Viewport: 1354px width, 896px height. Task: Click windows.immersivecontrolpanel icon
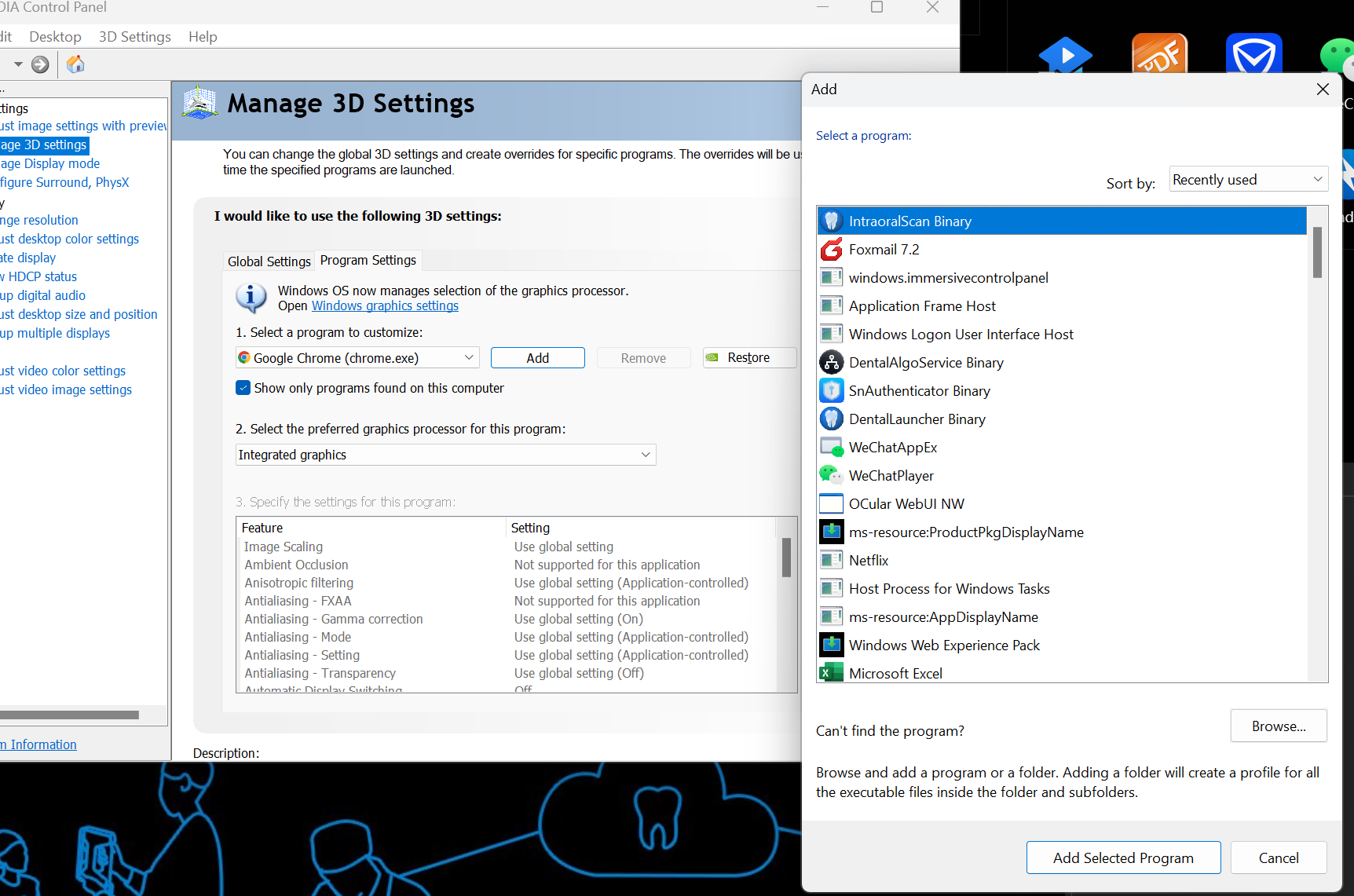point(832,278)
